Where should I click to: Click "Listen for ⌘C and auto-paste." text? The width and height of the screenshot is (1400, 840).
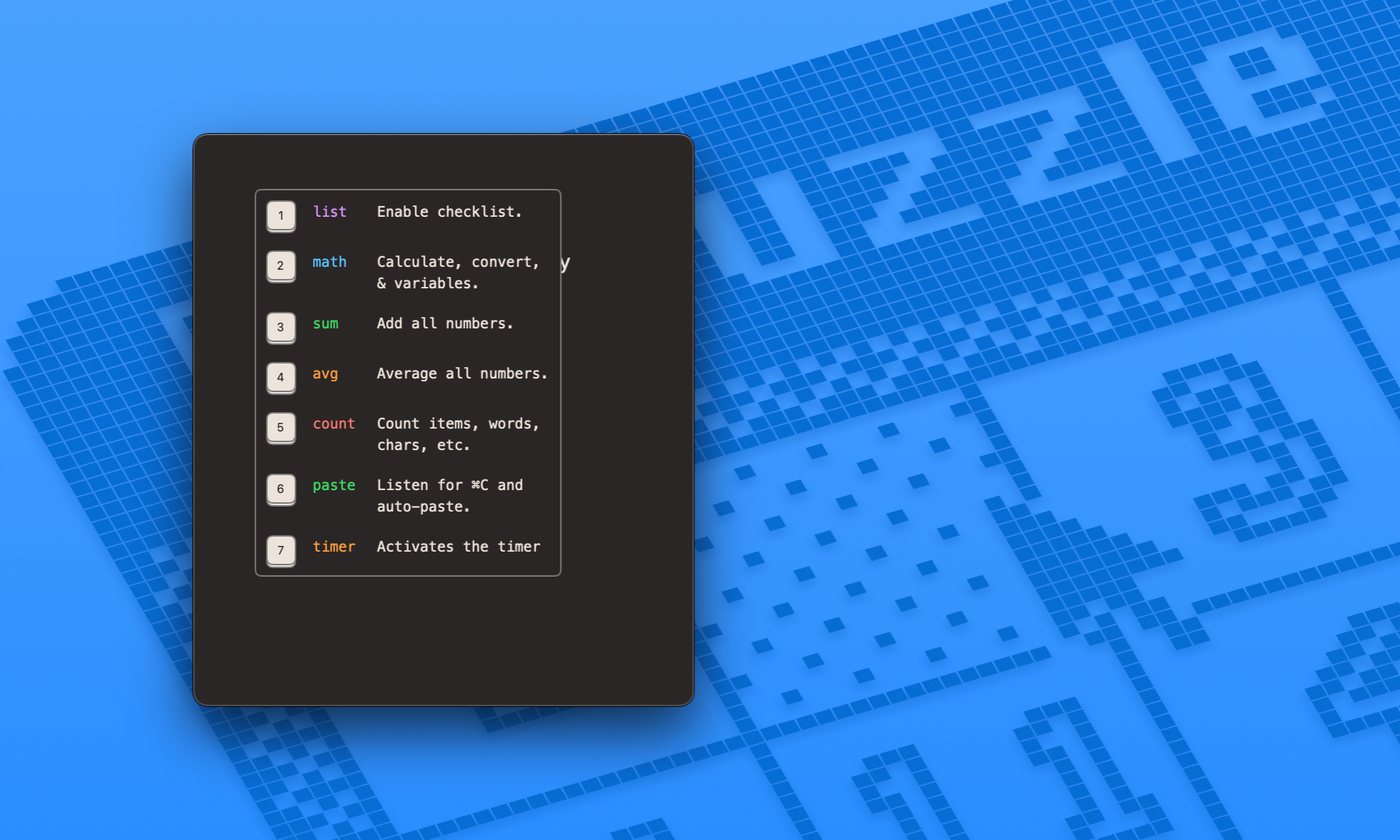(x=450, y=495)
